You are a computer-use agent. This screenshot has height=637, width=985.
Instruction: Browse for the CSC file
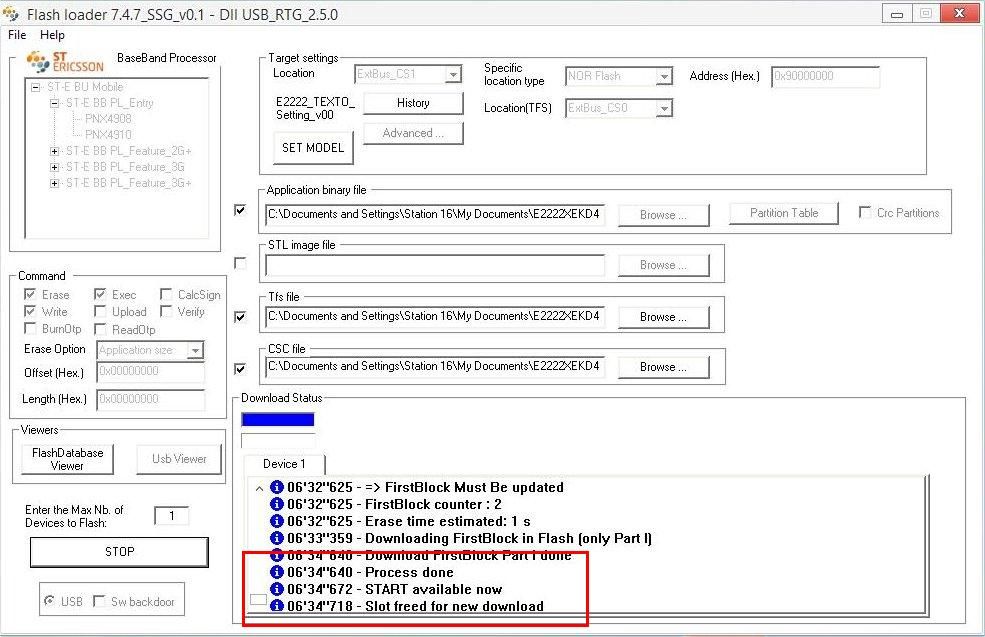[x=663, y=367]
